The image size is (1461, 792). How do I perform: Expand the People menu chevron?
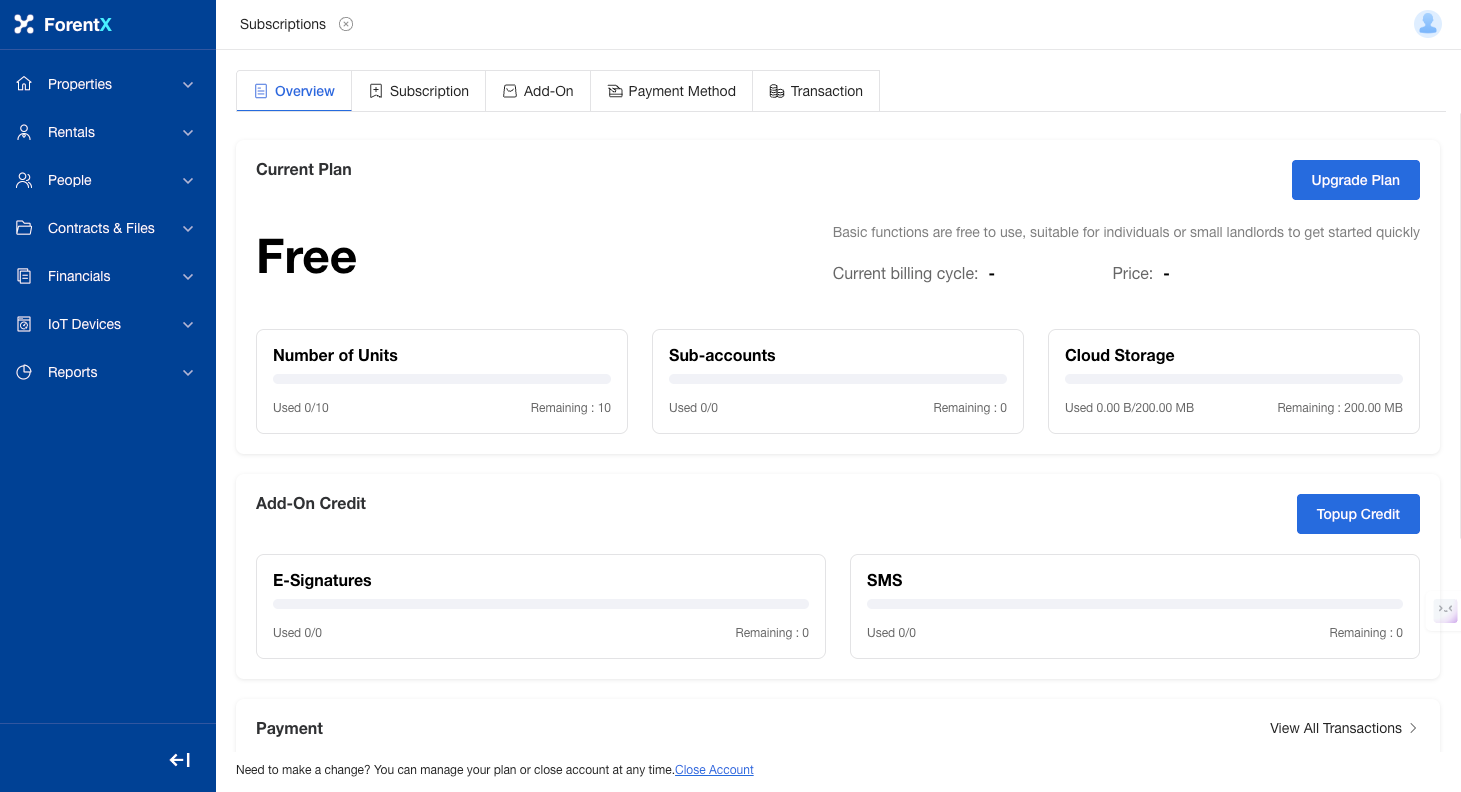tap(188, 181)
